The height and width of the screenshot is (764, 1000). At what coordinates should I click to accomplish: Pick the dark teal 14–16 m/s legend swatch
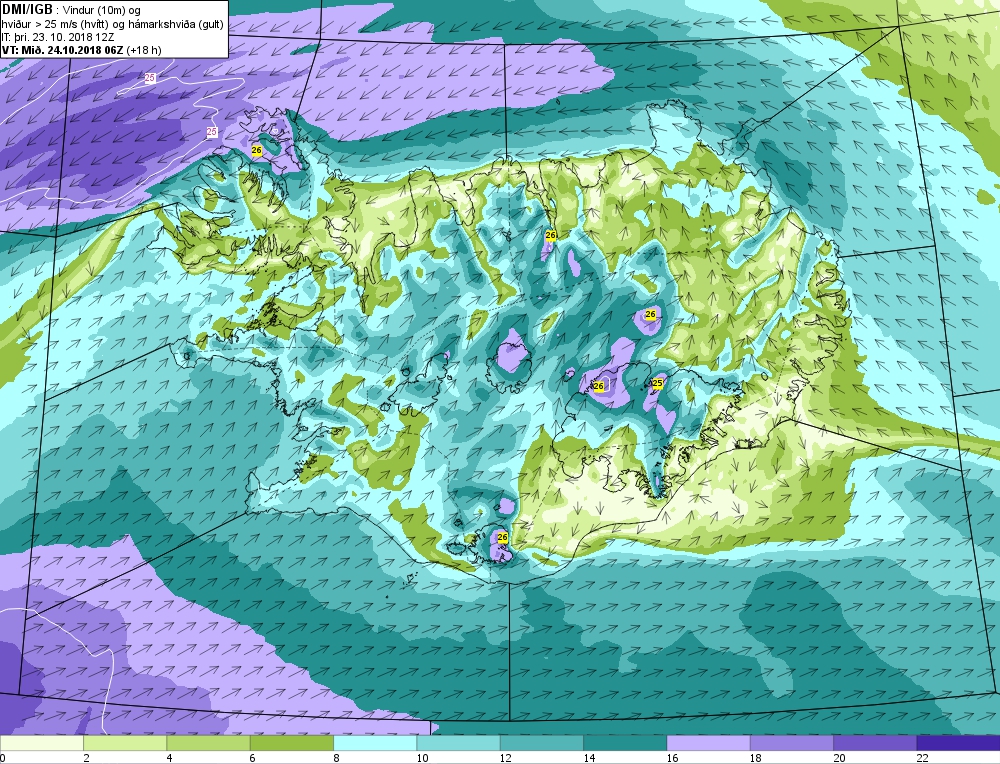[x=625, y=743]
